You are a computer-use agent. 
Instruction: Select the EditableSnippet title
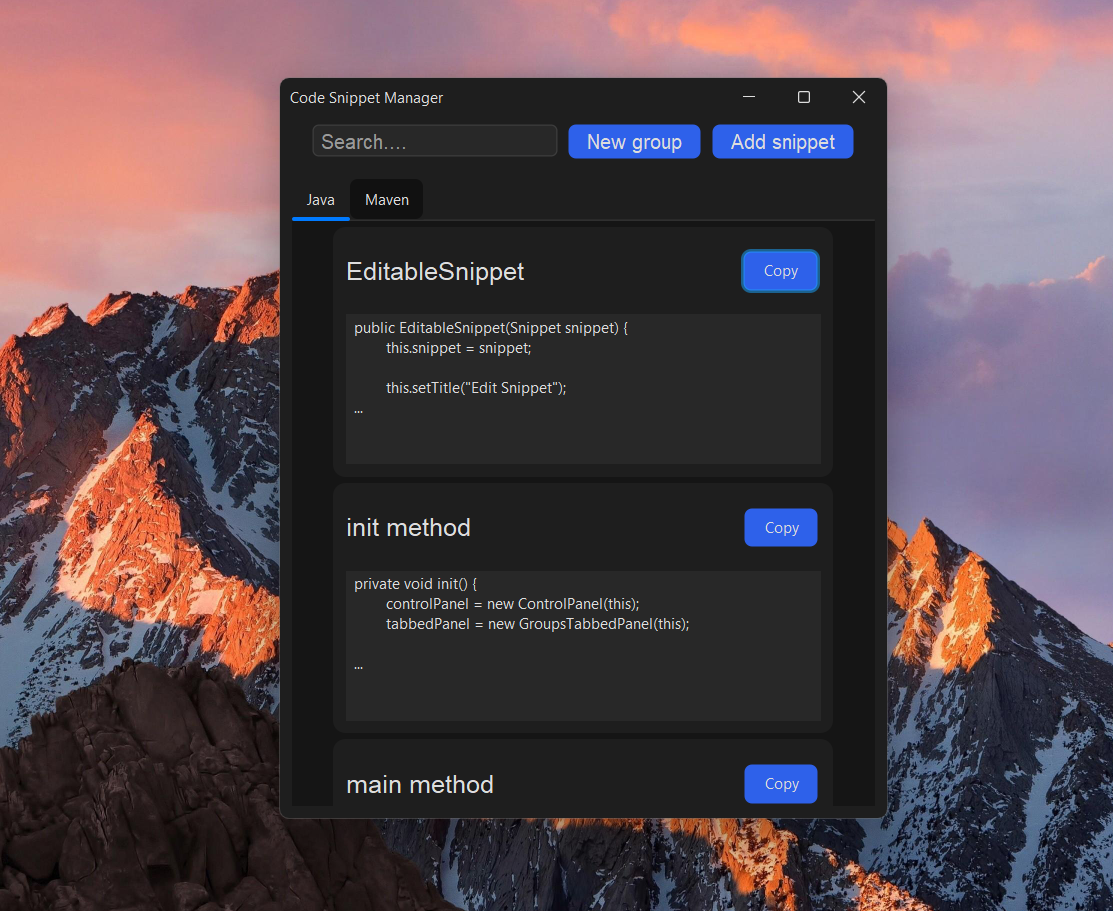435,271
